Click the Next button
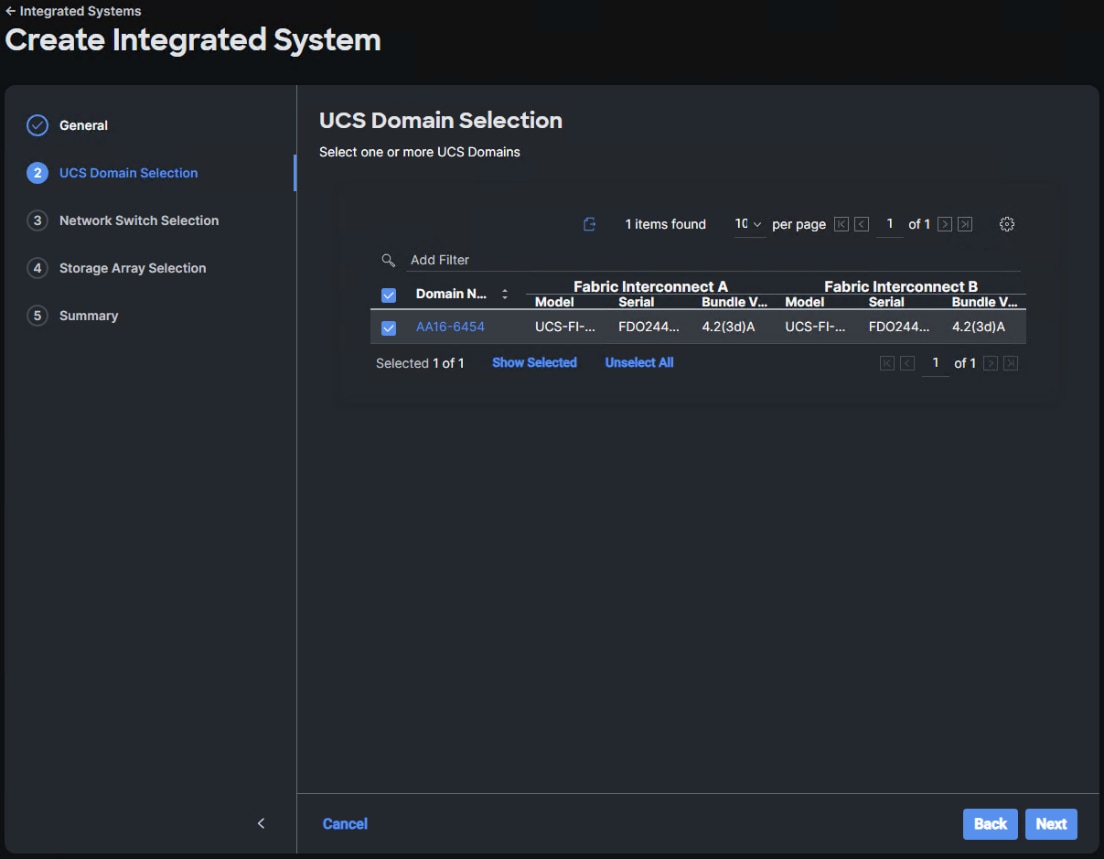1104x859 pixels. [1051, 824]
